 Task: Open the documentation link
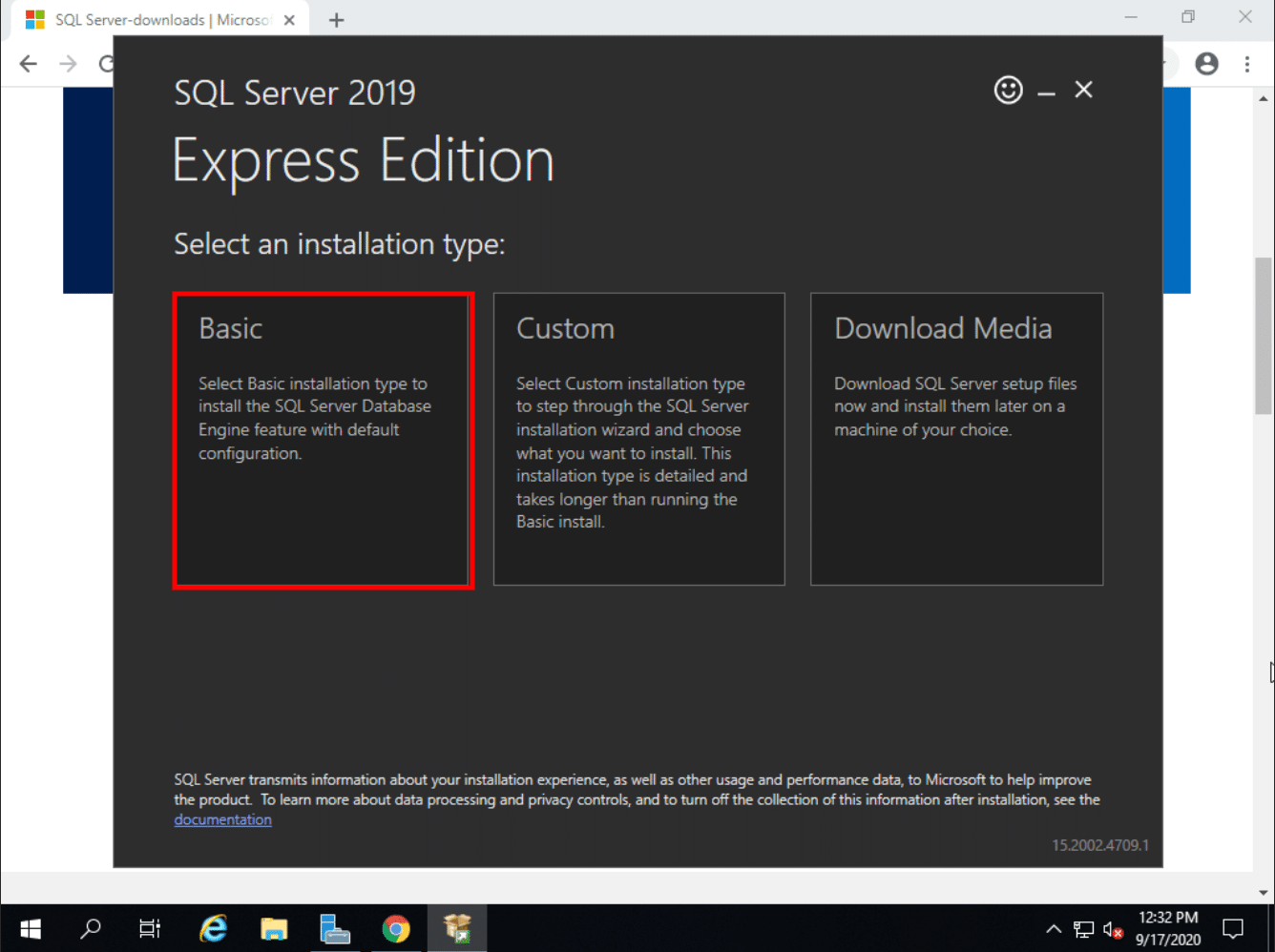[x=222, y=819]
